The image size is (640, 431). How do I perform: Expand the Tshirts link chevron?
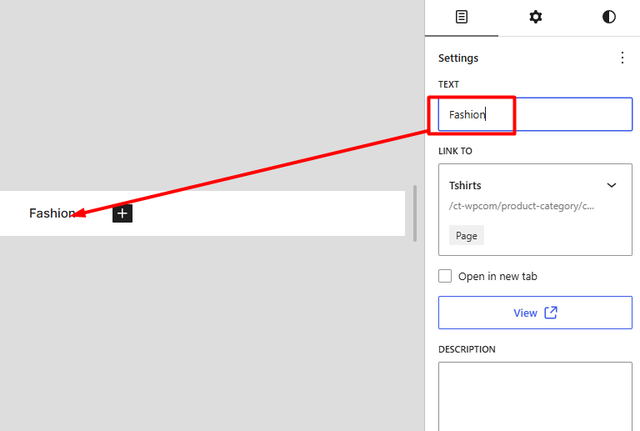click(x=611, y=185)
